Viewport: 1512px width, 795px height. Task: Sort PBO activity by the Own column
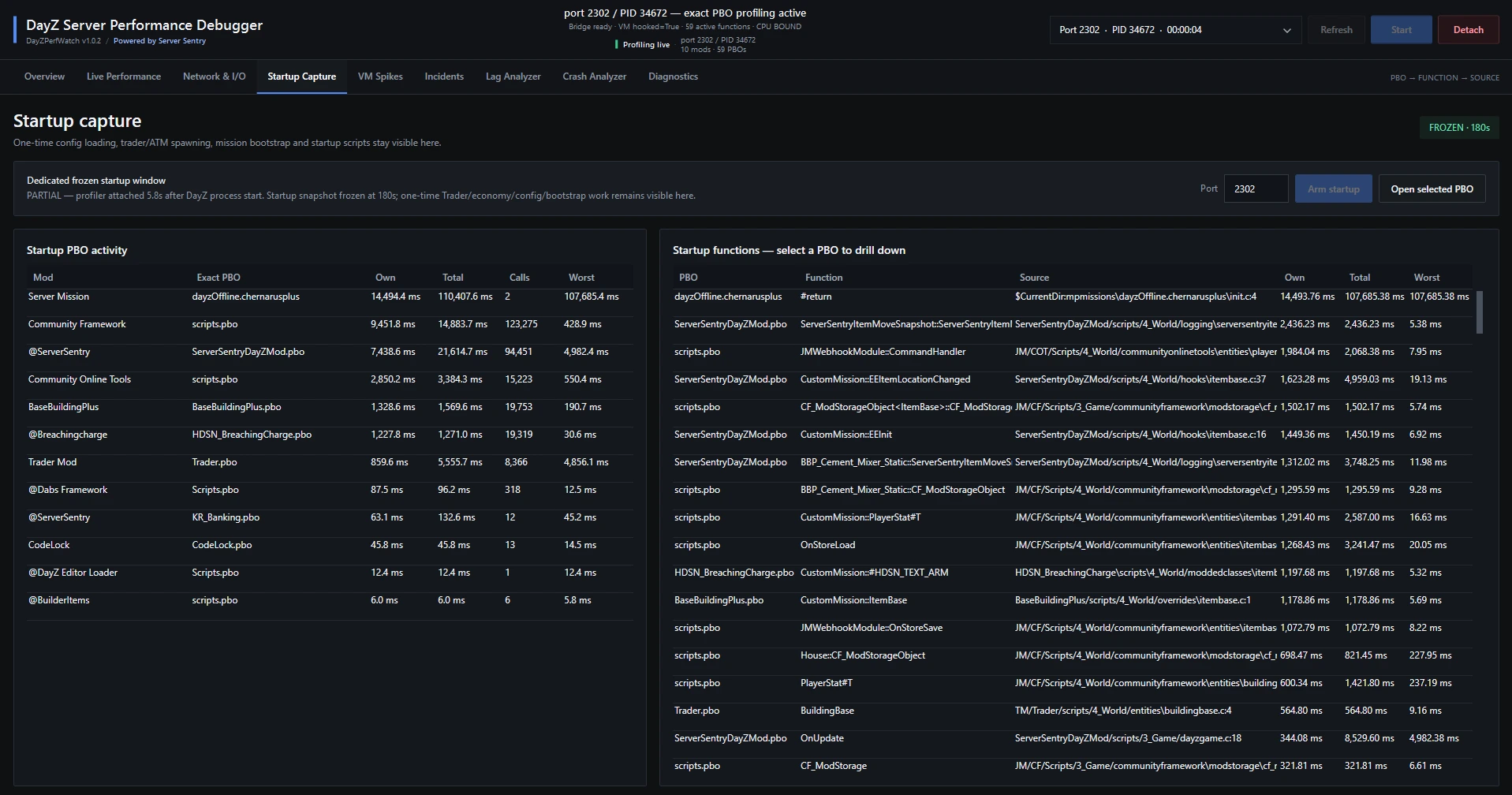coord(385,278)
